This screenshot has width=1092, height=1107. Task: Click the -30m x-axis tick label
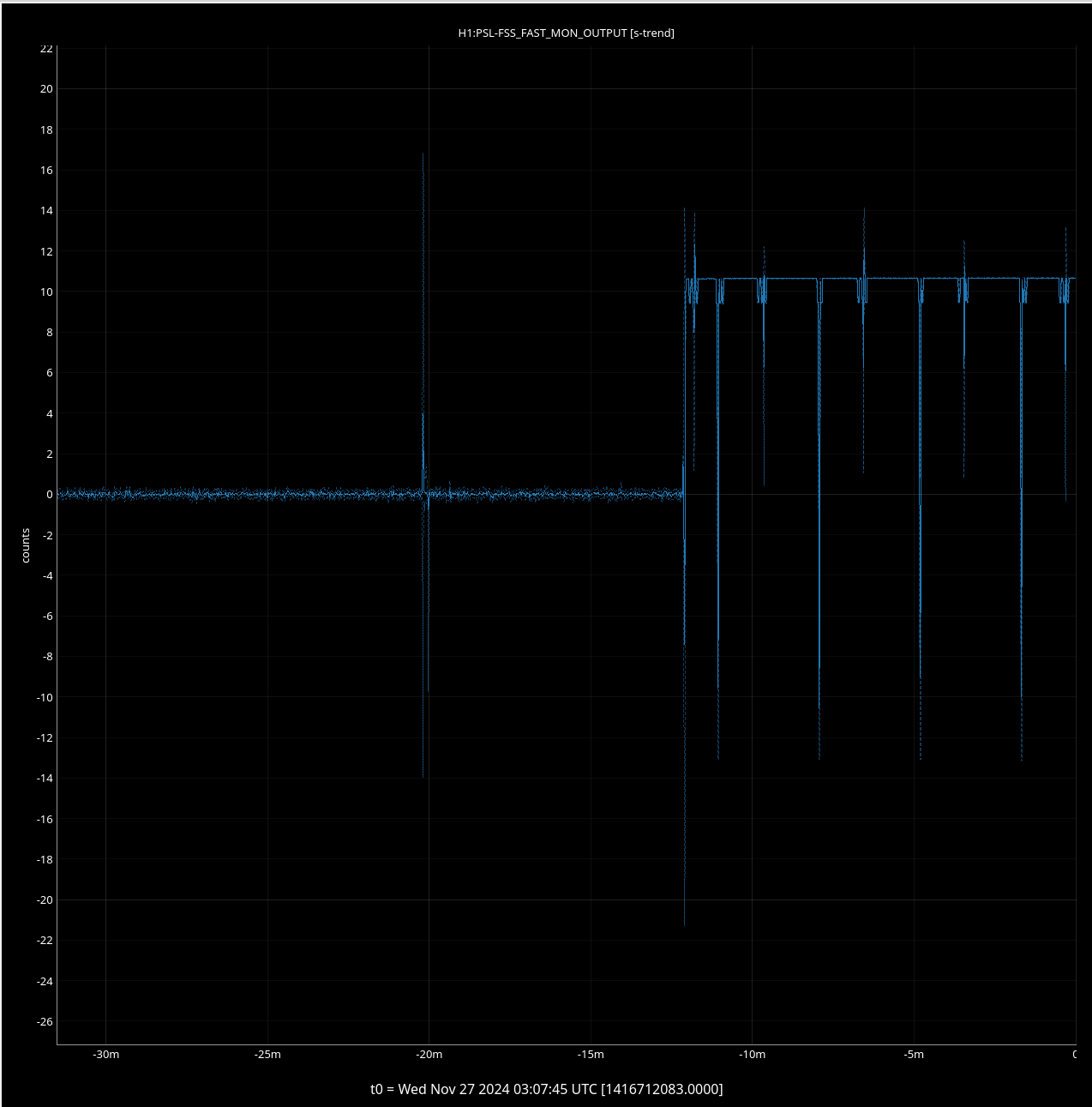pyautogui.click(x=105, y=1054)
